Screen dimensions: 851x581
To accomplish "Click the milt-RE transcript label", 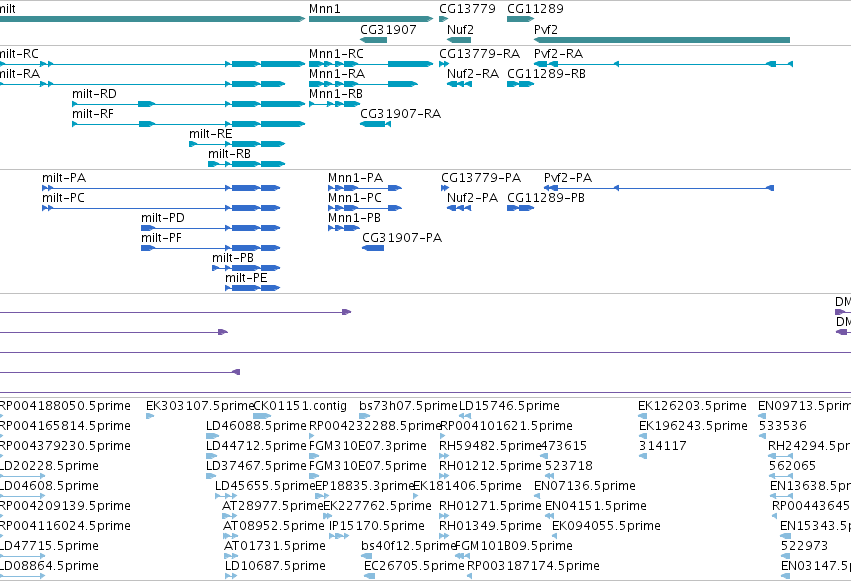I will 211,134.
